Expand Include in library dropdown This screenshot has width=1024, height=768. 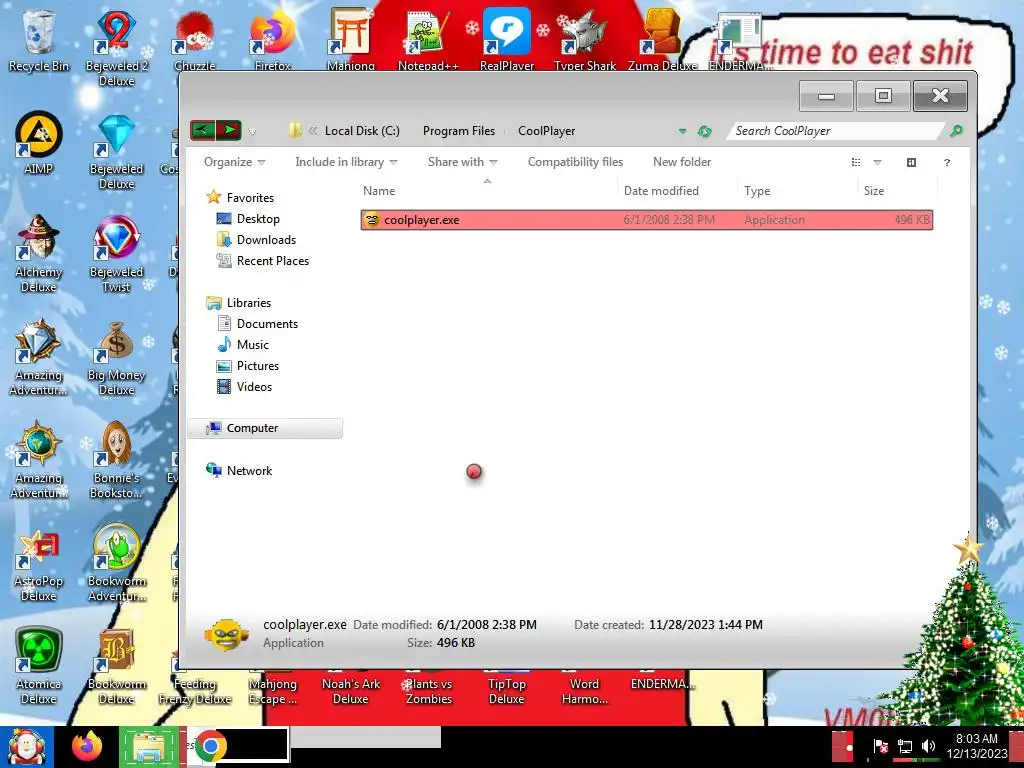pyautogui.click(x=346, y=162)
